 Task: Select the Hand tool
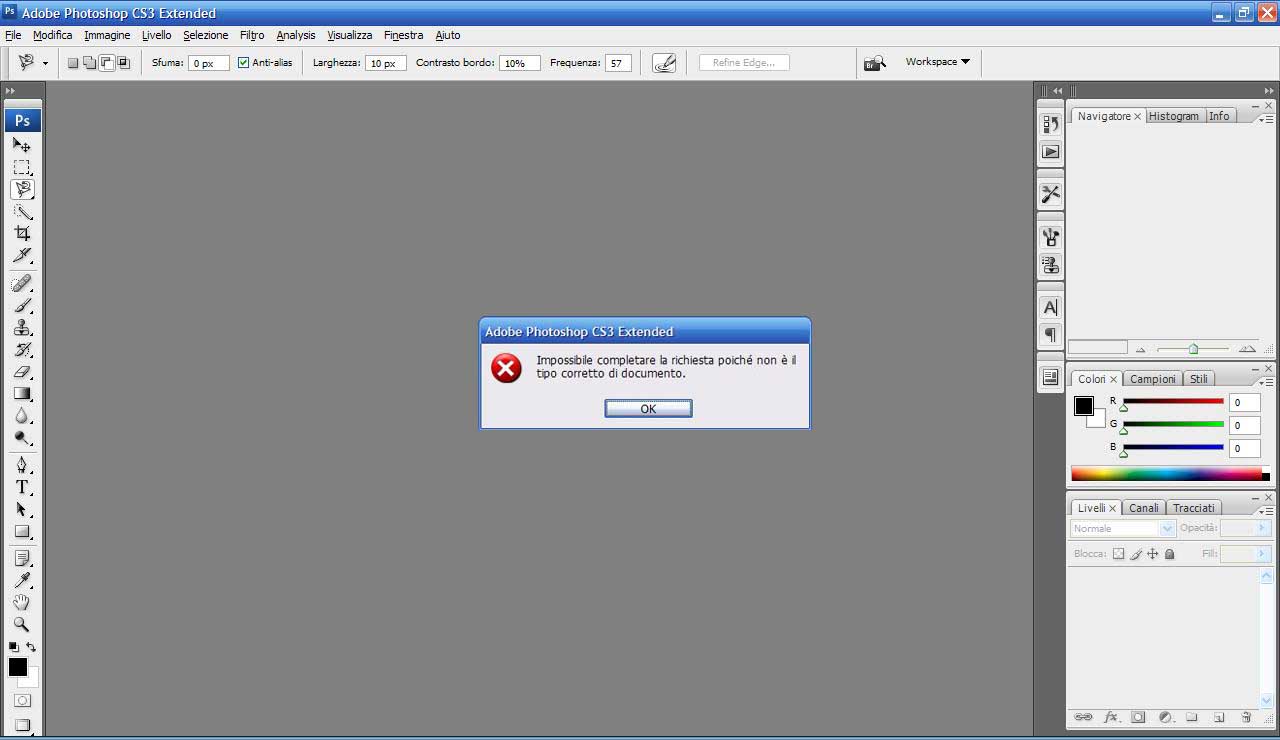click(x=22, y=602)
